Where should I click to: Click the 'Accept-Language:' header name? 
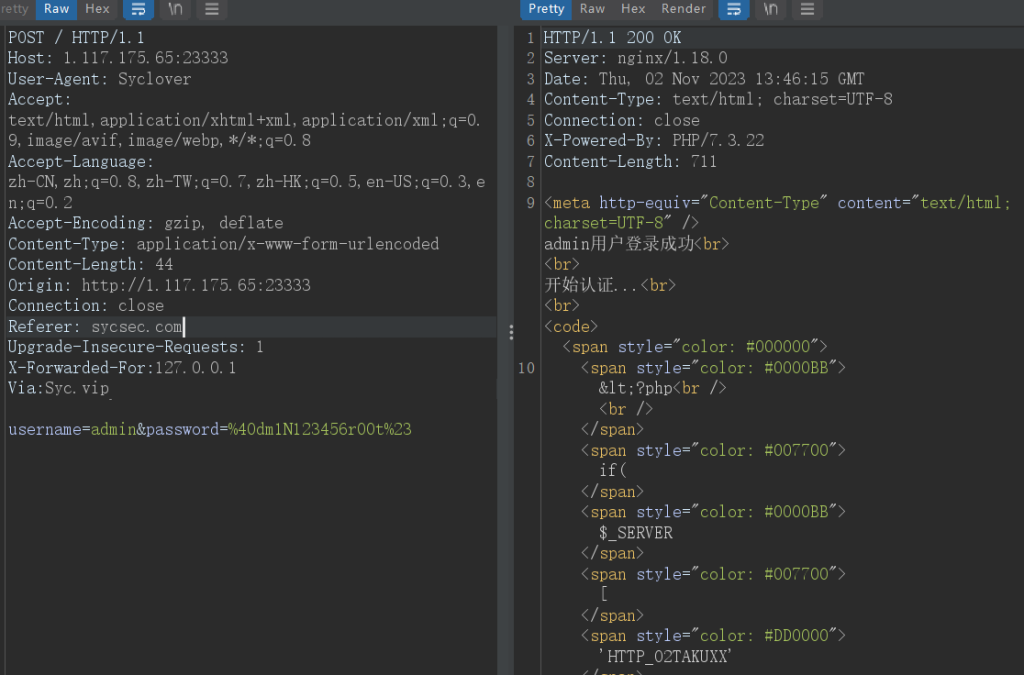(x=81, y=161)
